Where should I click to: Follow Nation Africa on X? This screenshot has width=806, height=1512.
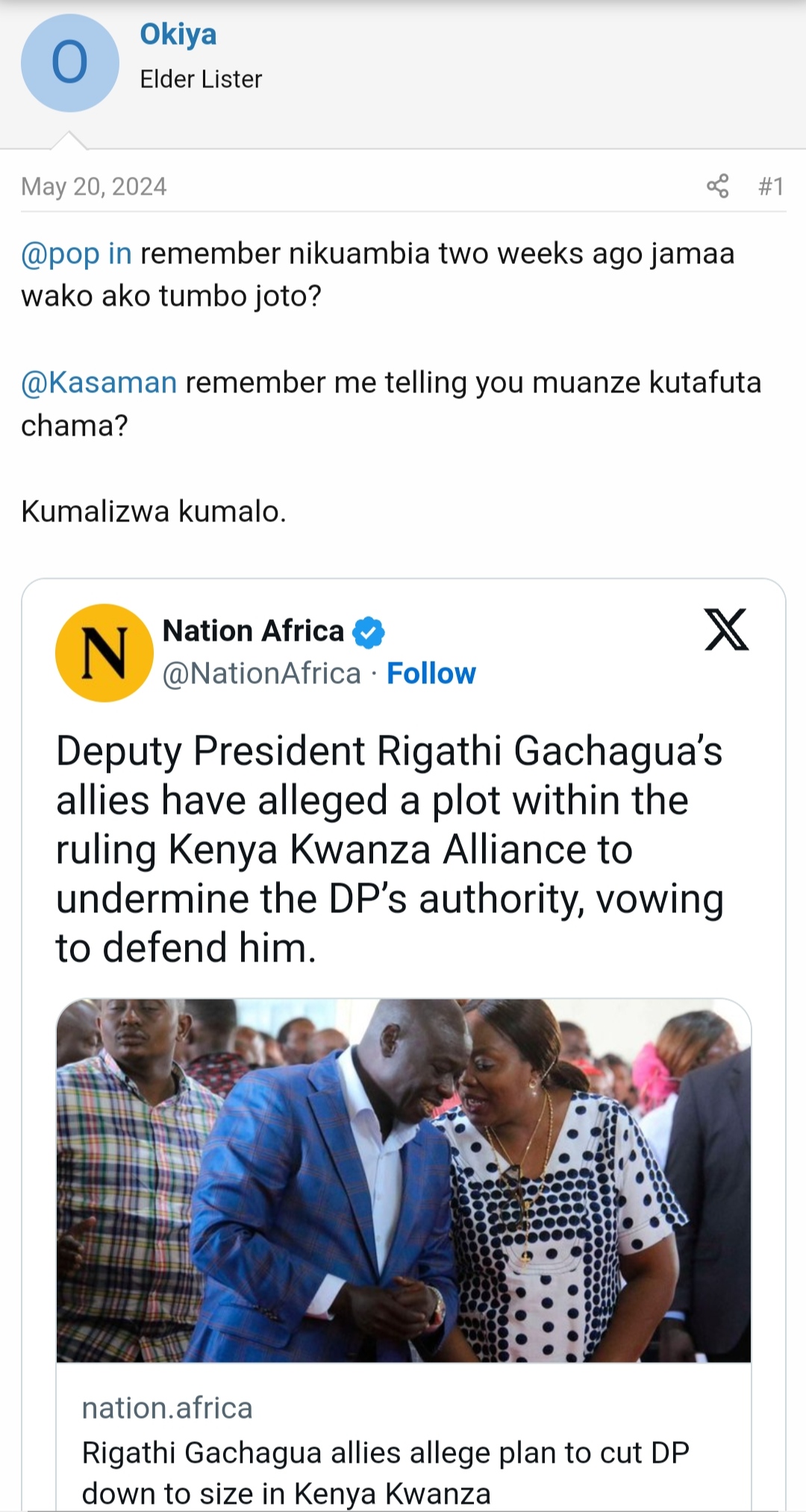[431, 674]
